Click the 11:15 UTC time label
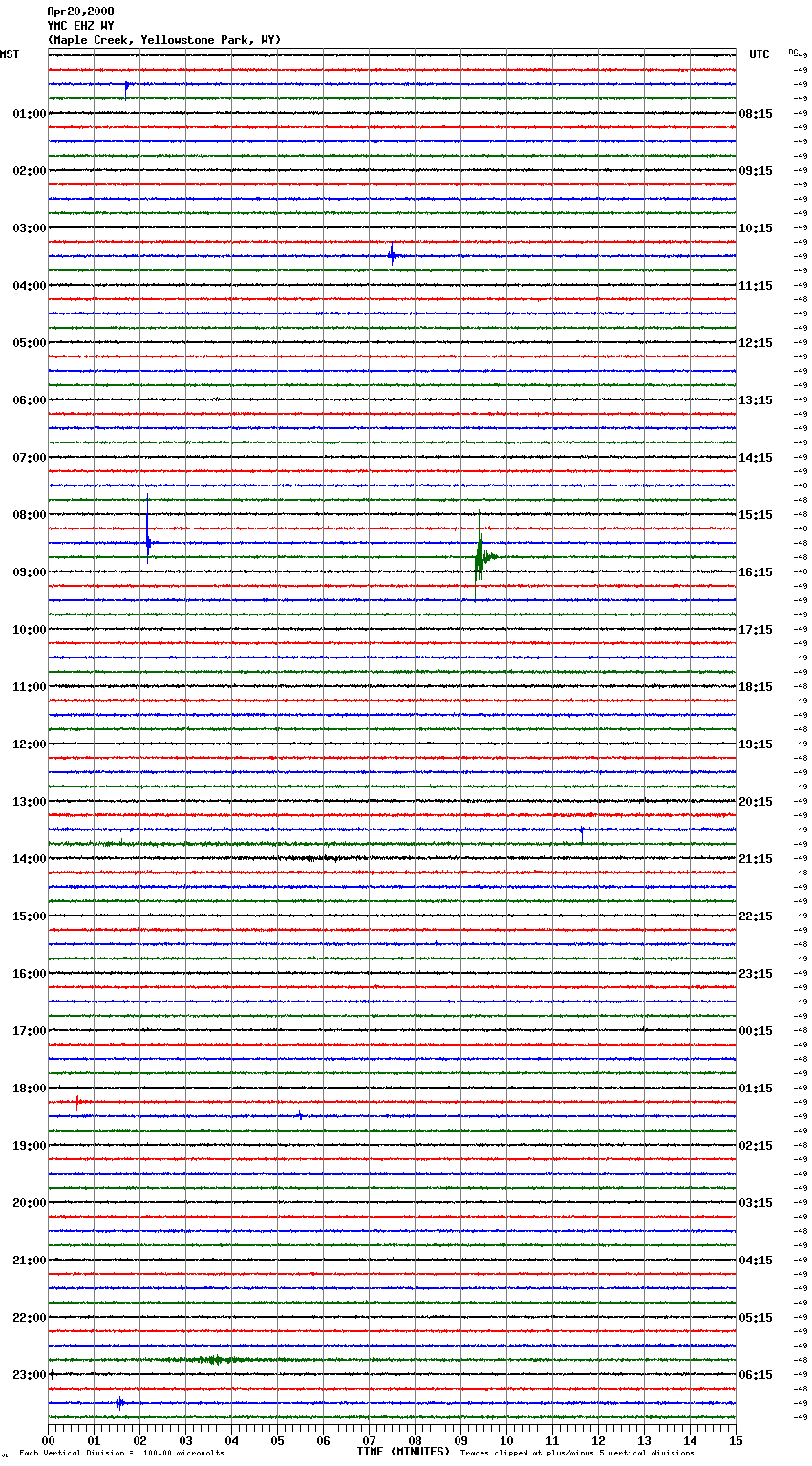The height and width of the screenshot is (1466, 812). (756, 286)
